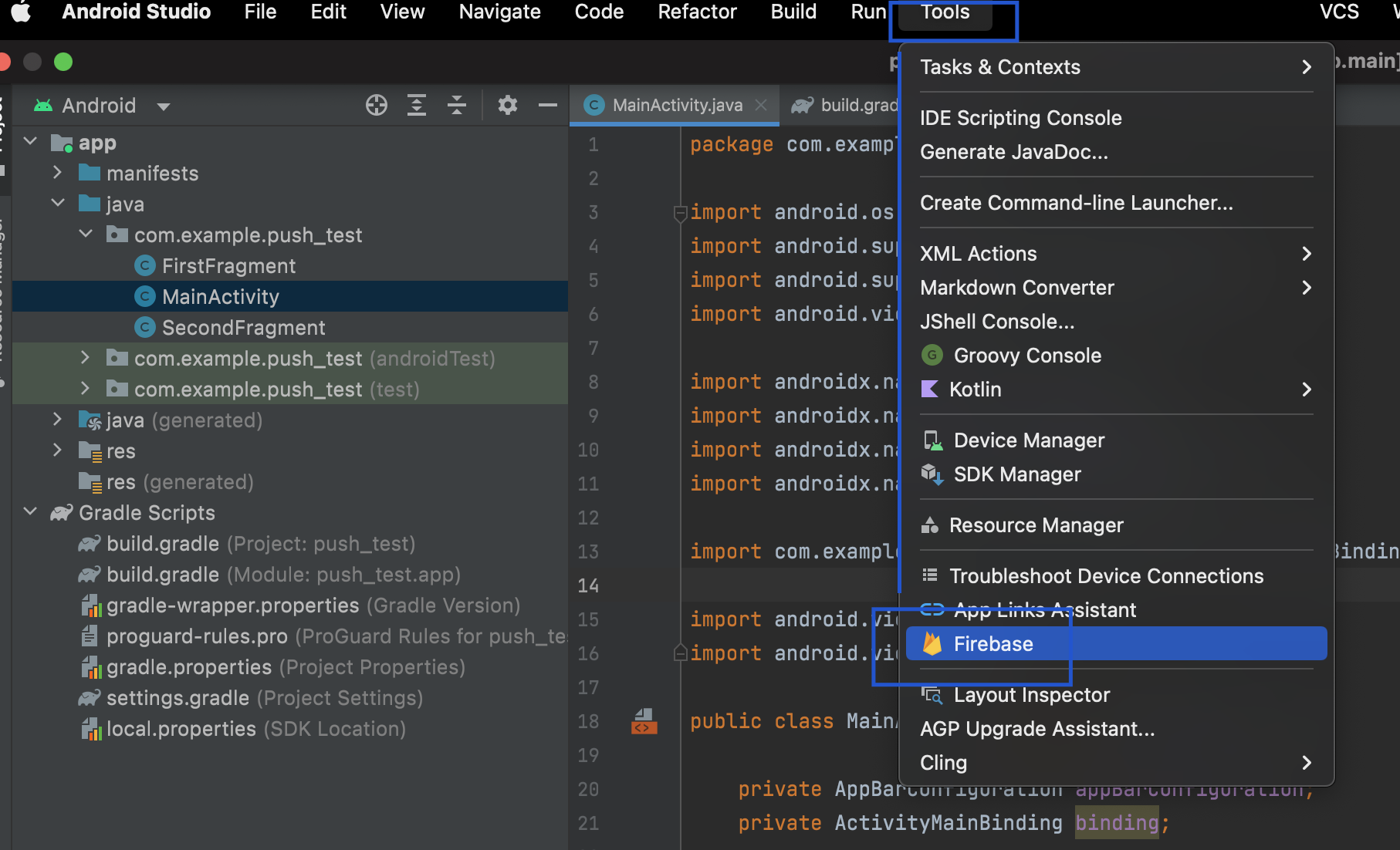Click the proguard-rules.pro file icon
Viewport: 1400px width, 850px height.
90,636
